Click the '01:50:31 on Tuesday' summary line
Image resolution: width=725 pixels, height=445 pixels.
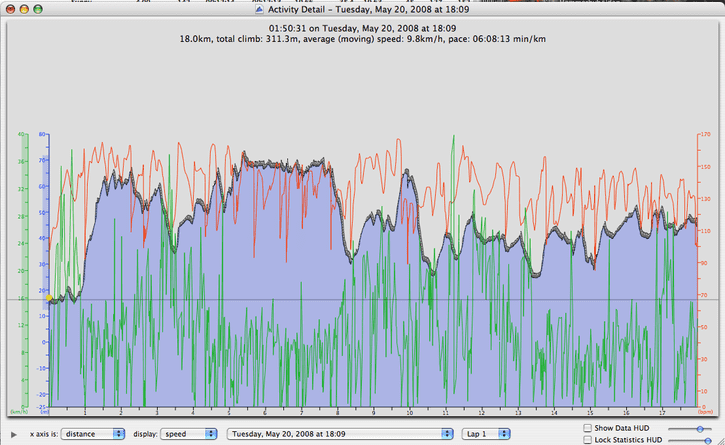(362, 28)
